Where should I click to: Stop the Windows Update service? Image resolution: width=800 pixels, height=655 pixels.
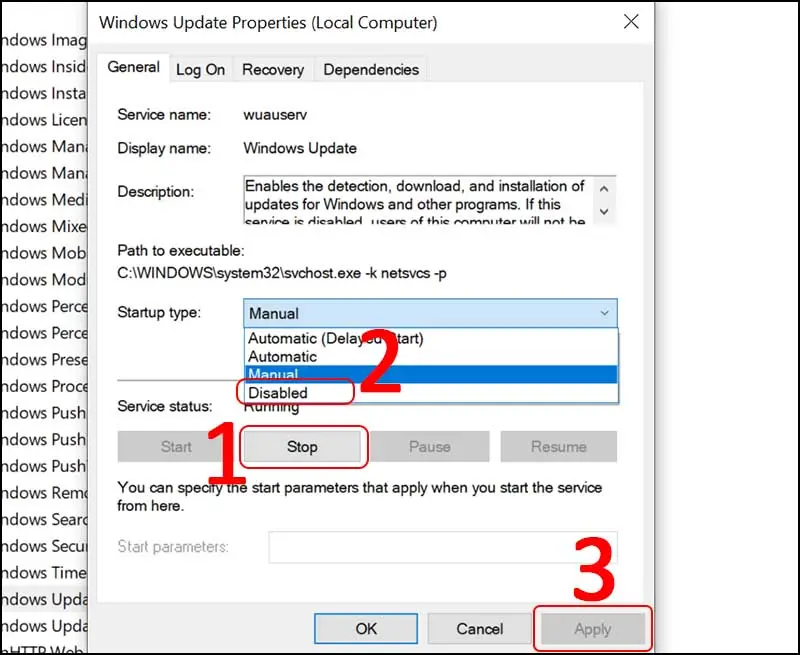click(302, 447)
